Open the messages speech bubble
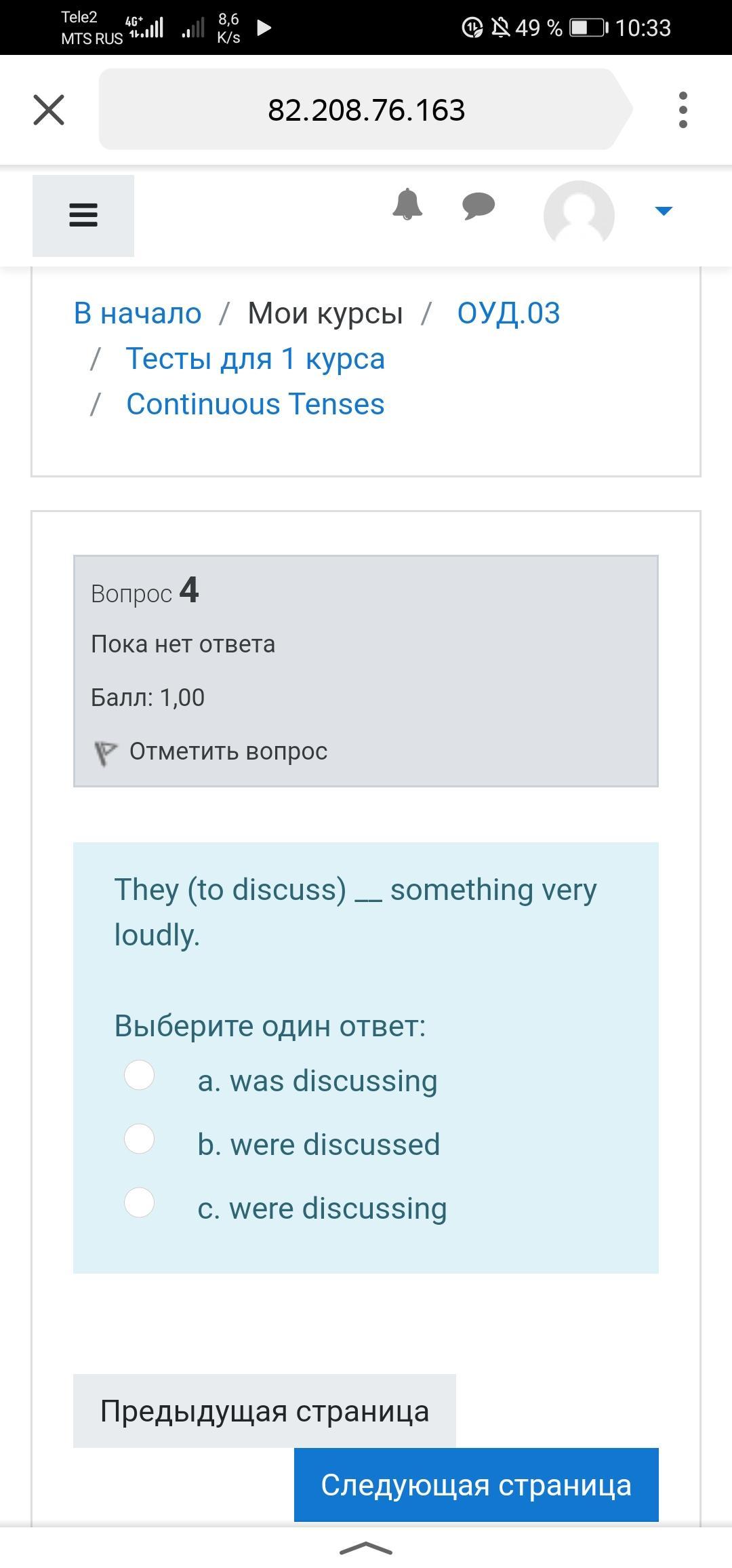 click(479, 205)
